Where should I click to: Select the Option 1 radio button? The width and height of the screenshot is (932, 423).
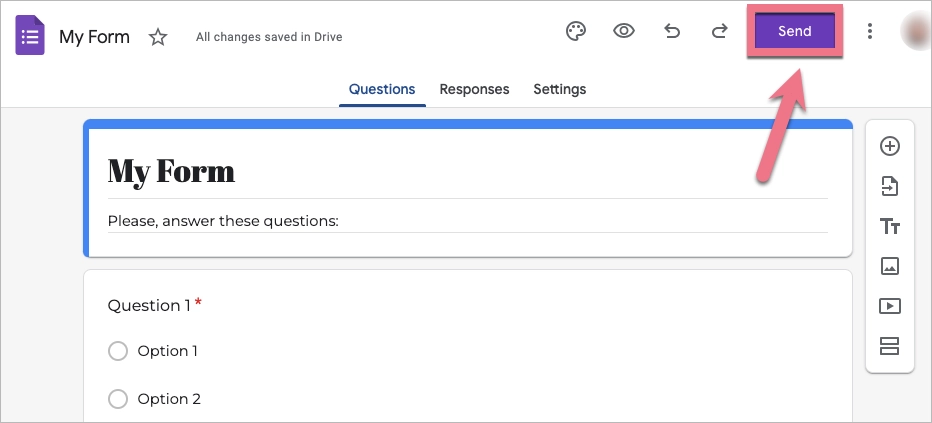click(x=118, y=351)
